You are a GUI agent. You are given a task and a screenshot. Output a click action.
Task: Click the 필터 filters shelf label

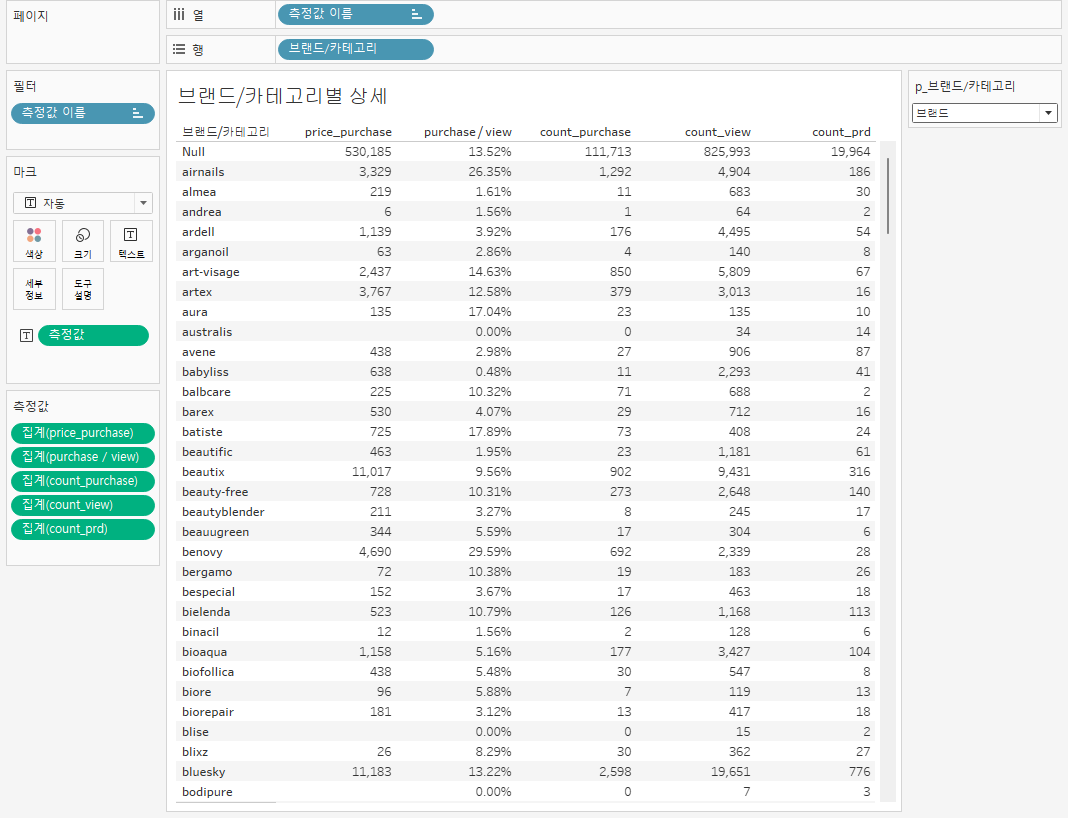(25, 86)
